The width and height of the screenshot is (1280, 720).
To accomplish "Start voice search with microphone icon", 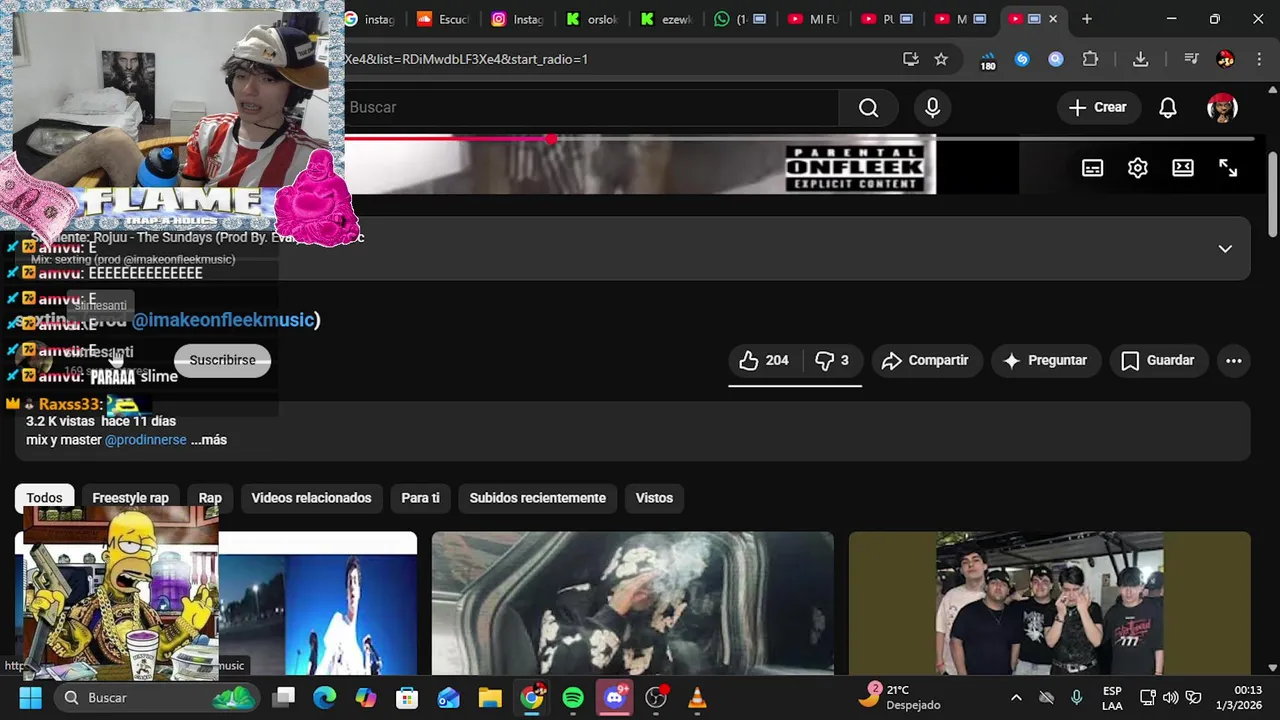I will pos(932,107).
